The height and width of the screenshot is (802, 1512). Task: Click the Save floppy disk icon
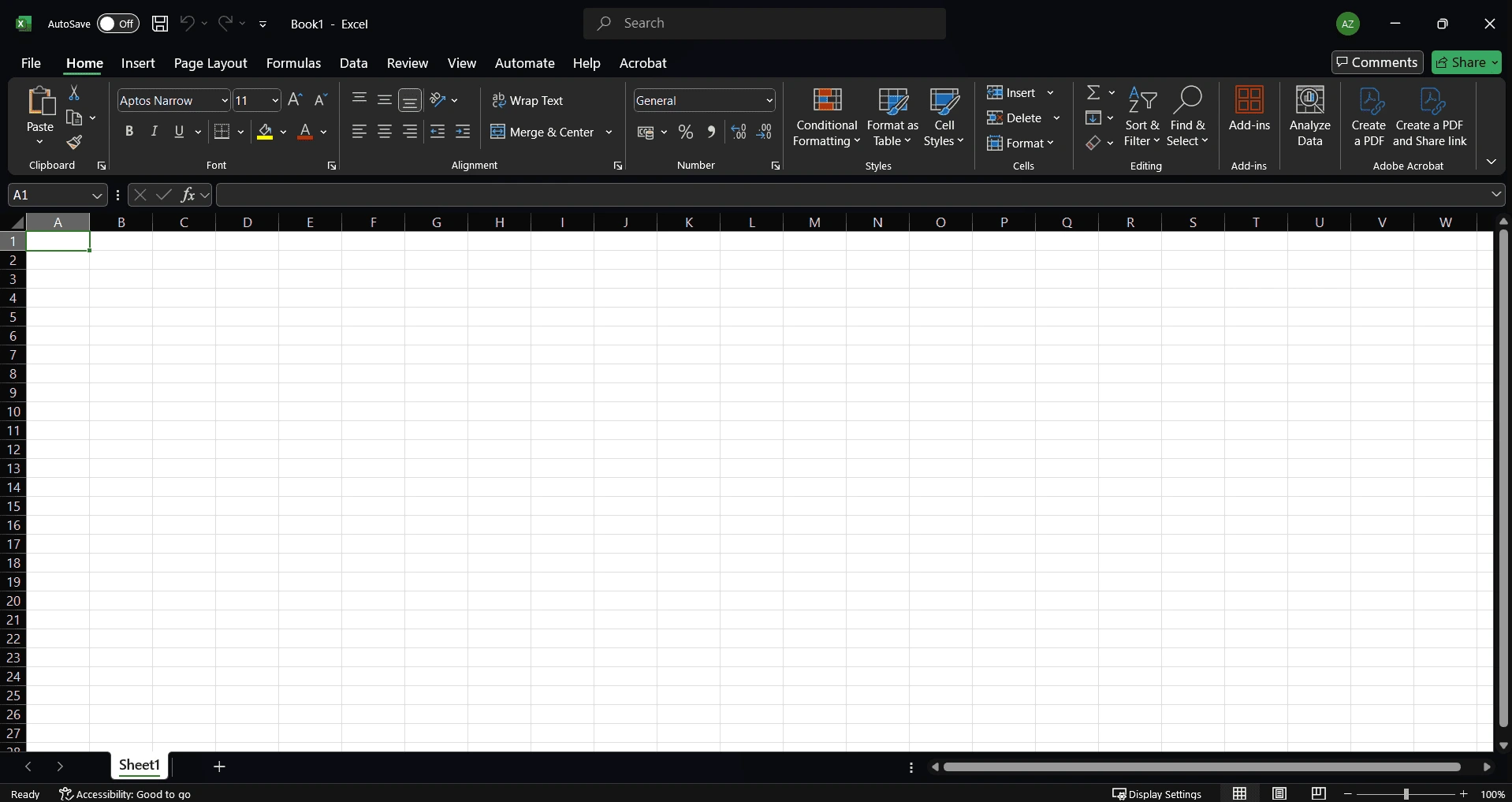(x=160, y=24)
